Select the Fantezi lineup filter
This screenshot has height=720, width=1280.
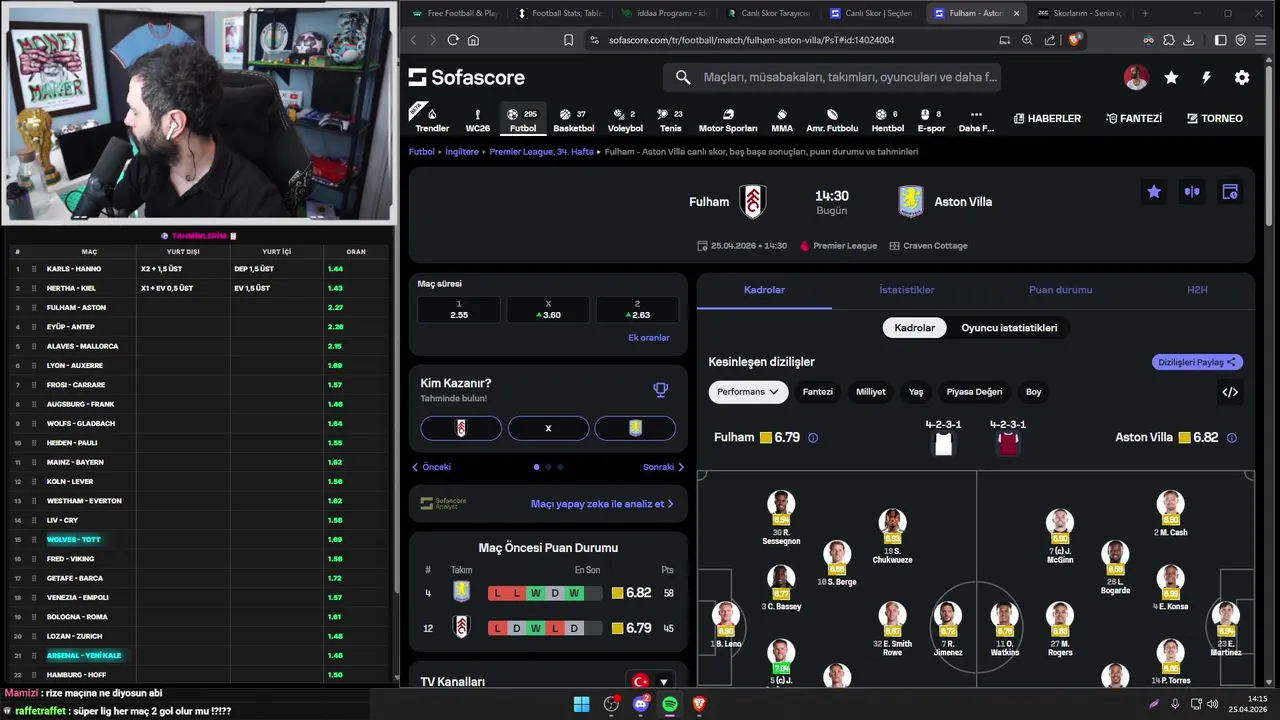click(817, 392)
